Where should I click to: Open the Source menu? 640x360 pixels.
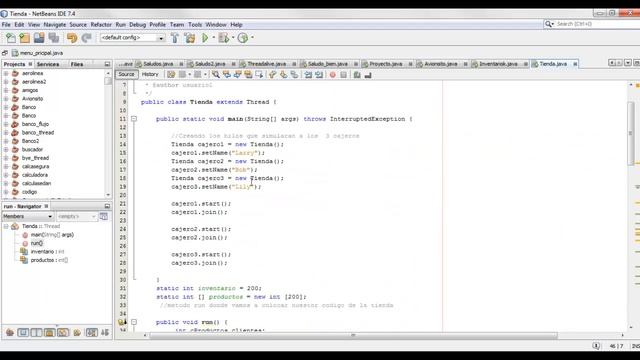[78, 24]
